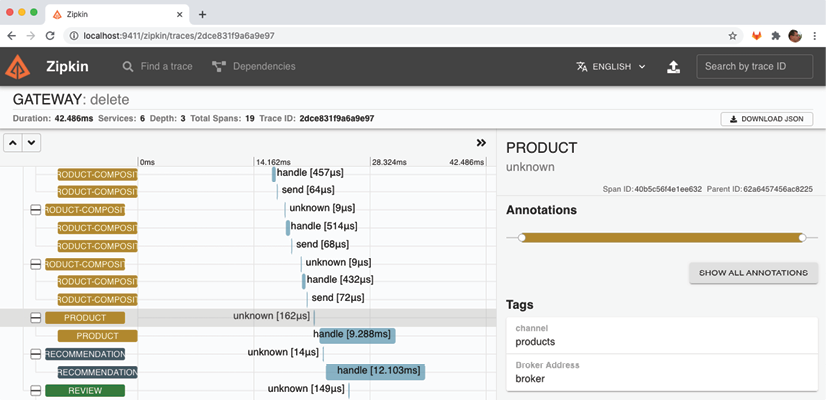Collapse PRODUCT-COMPOSITE row with unknown [9µs] before handle [432µs]
Viewport: 826px width, 400px height.
coord(35,264)
